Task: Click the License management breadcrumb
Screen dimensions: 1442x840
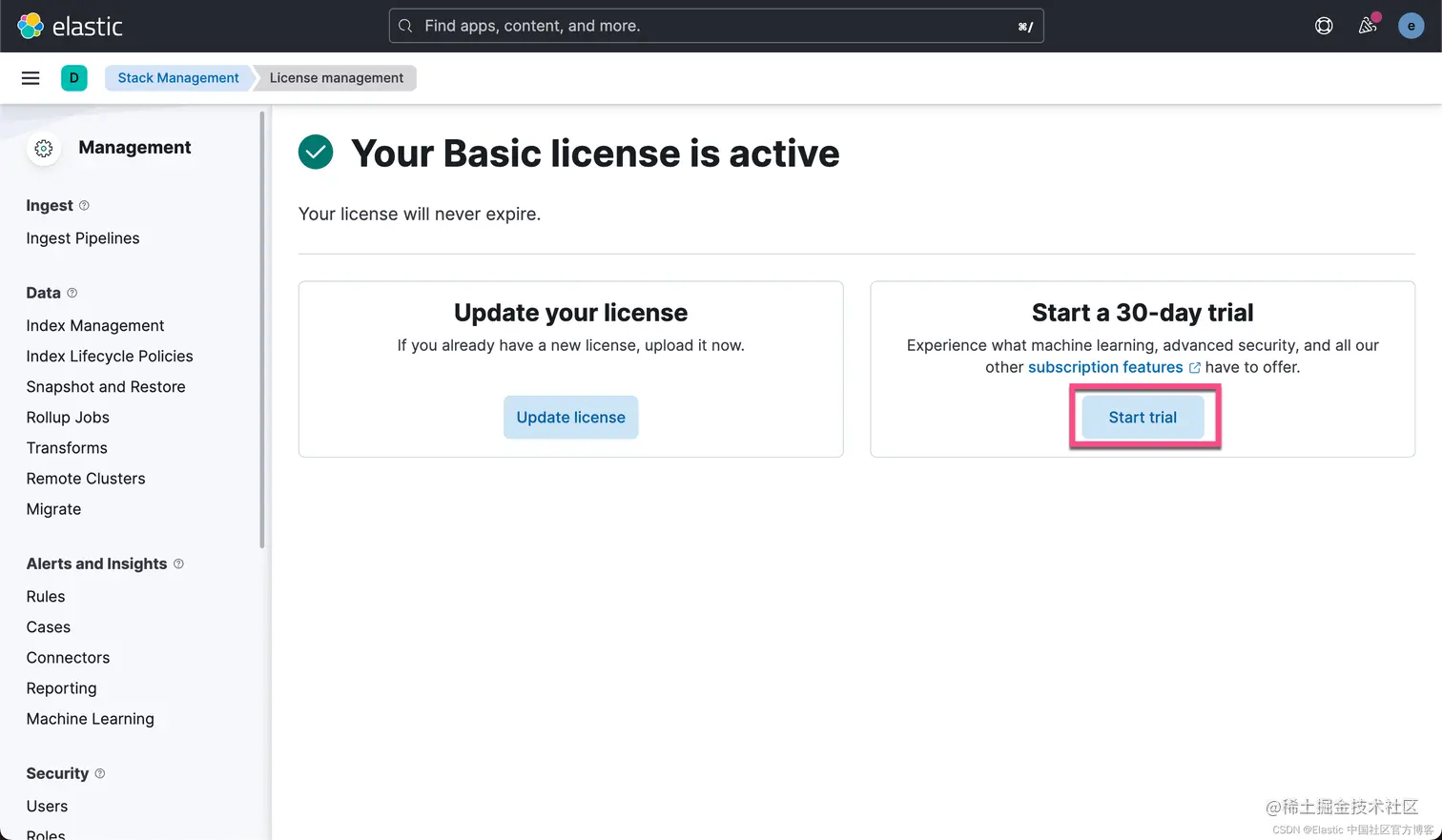Action: [x=336, y=78]
